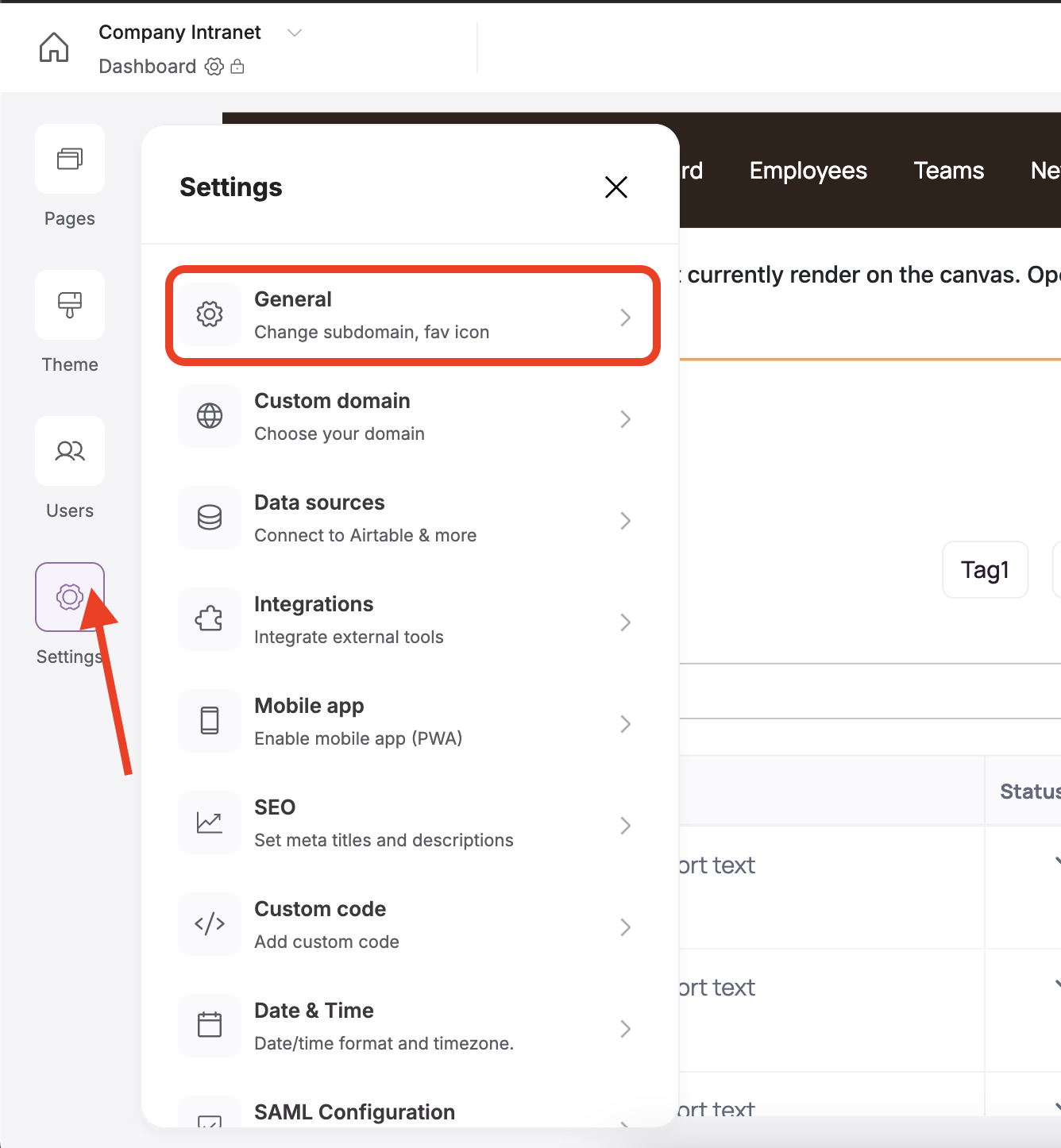
Task: Click 'Change subdomain, fav icon' description
Action: coord(372,332)
